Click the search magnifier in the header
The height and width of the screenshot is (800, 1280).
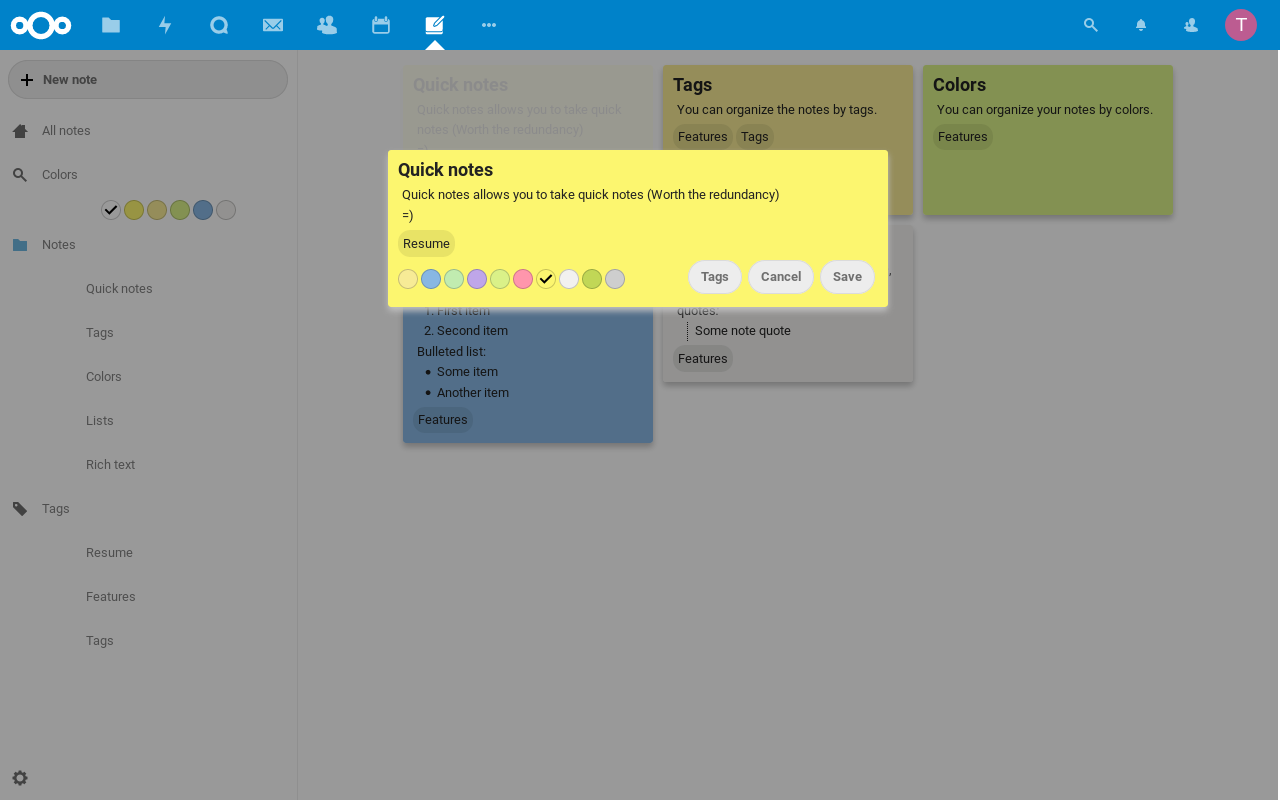click(x=1091, y=25)
